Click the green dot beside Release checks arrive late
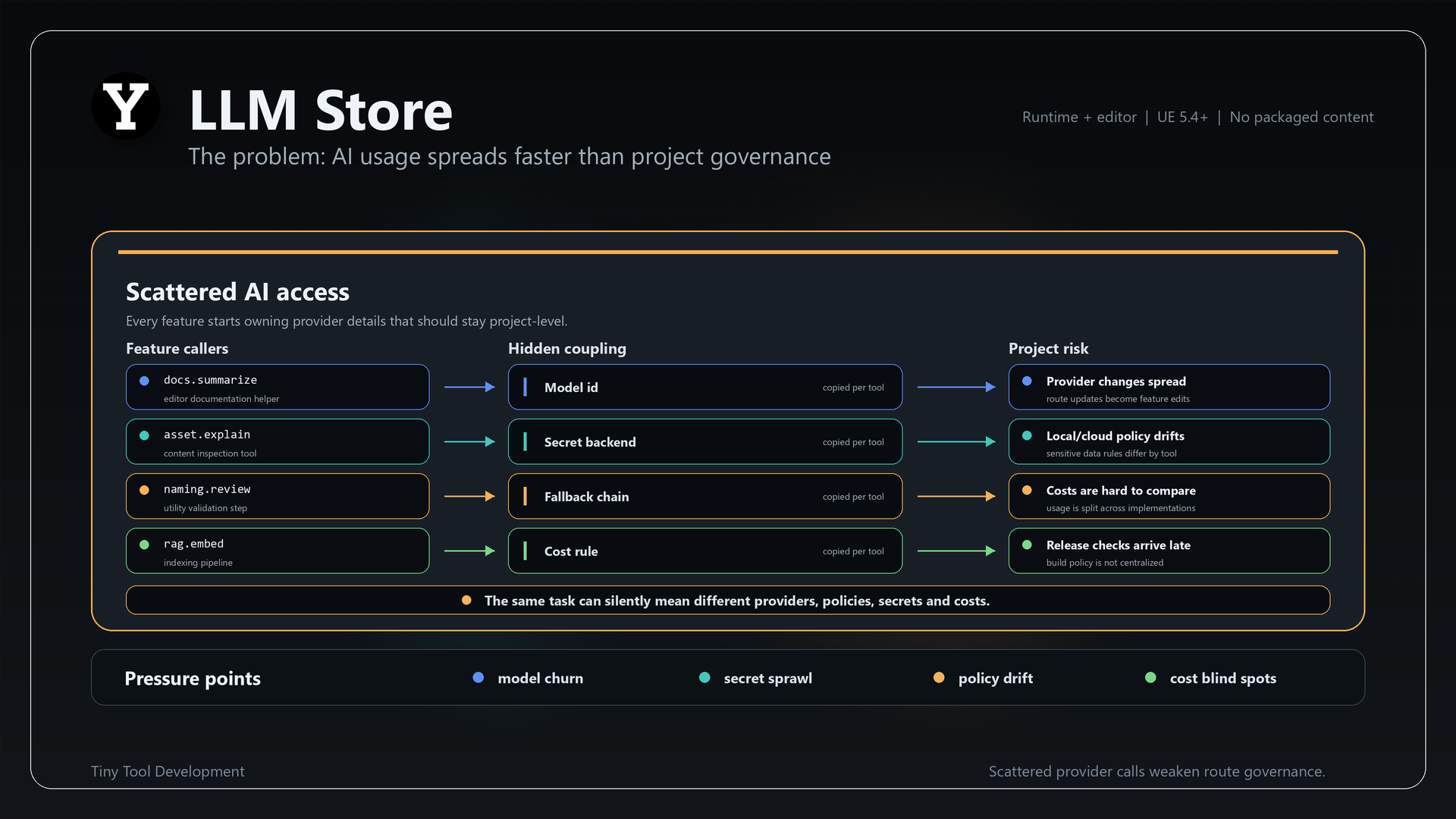The width and height of the screenshot is (1456, 819). (1027, 544)
